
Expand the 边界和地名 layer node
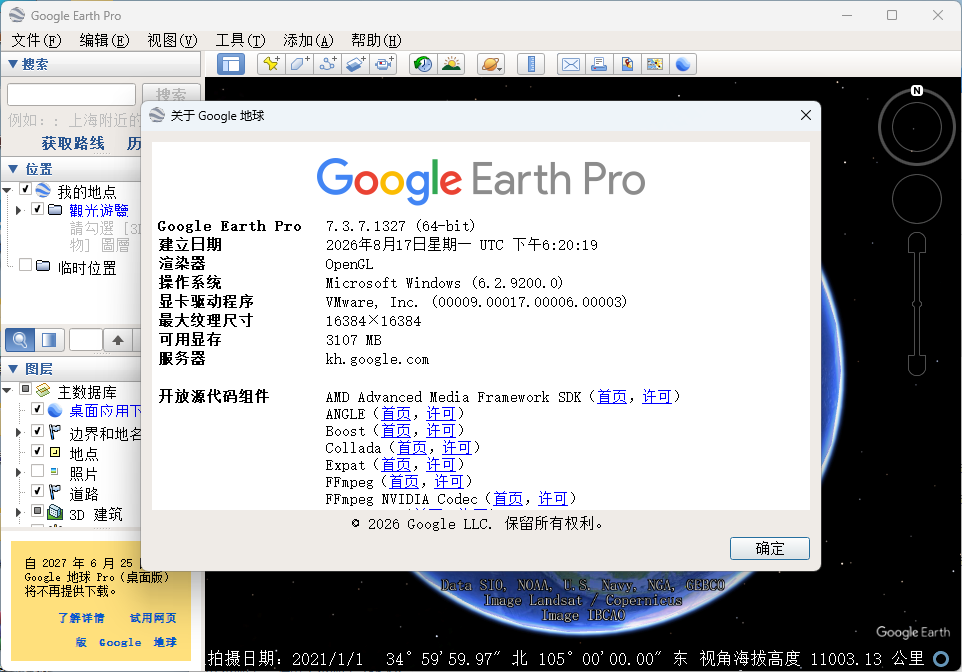pos(19,433)
